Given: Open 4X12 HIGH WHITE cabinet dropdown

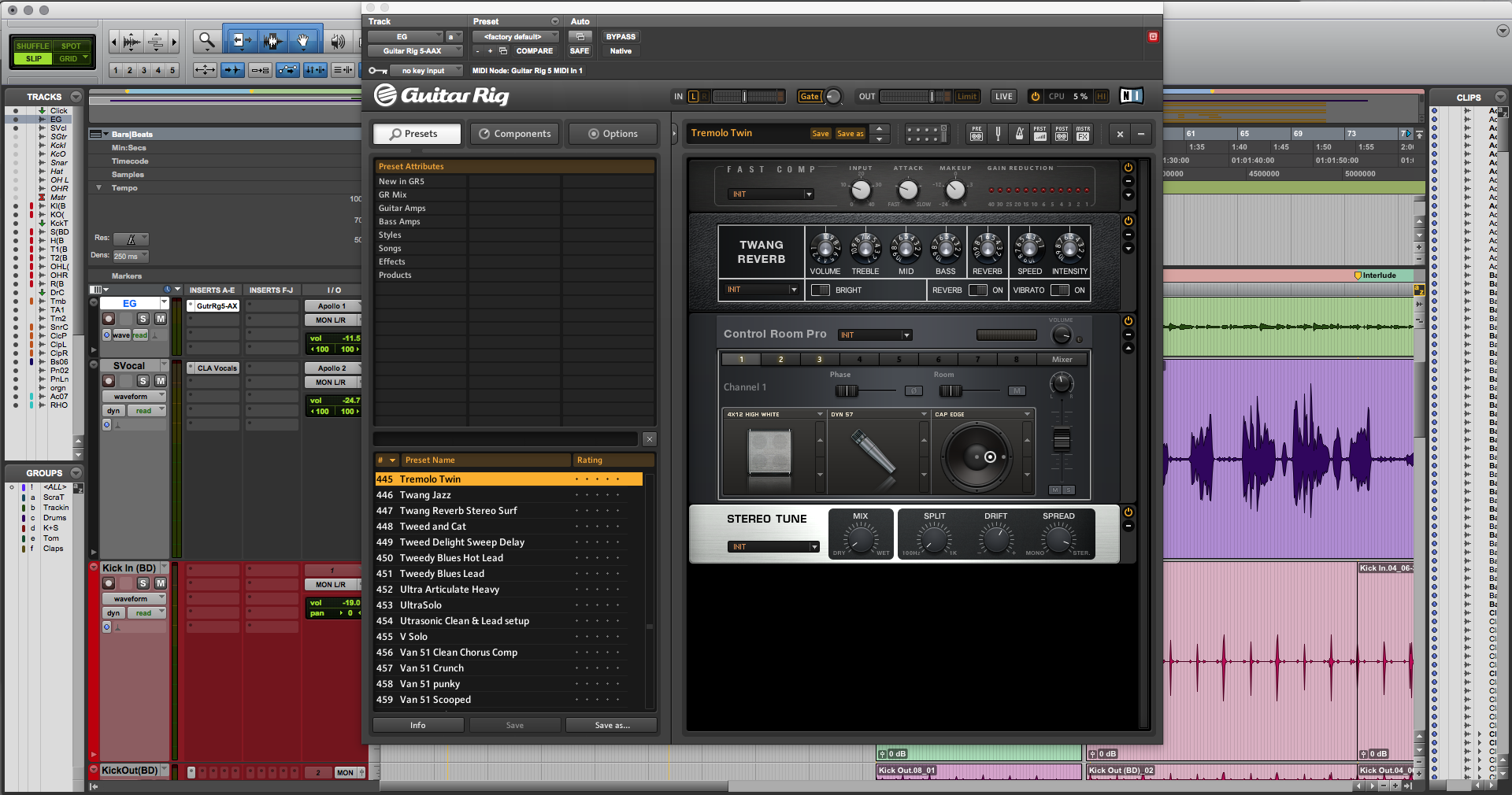Looking at the screenshot, I should coord(774,414).
